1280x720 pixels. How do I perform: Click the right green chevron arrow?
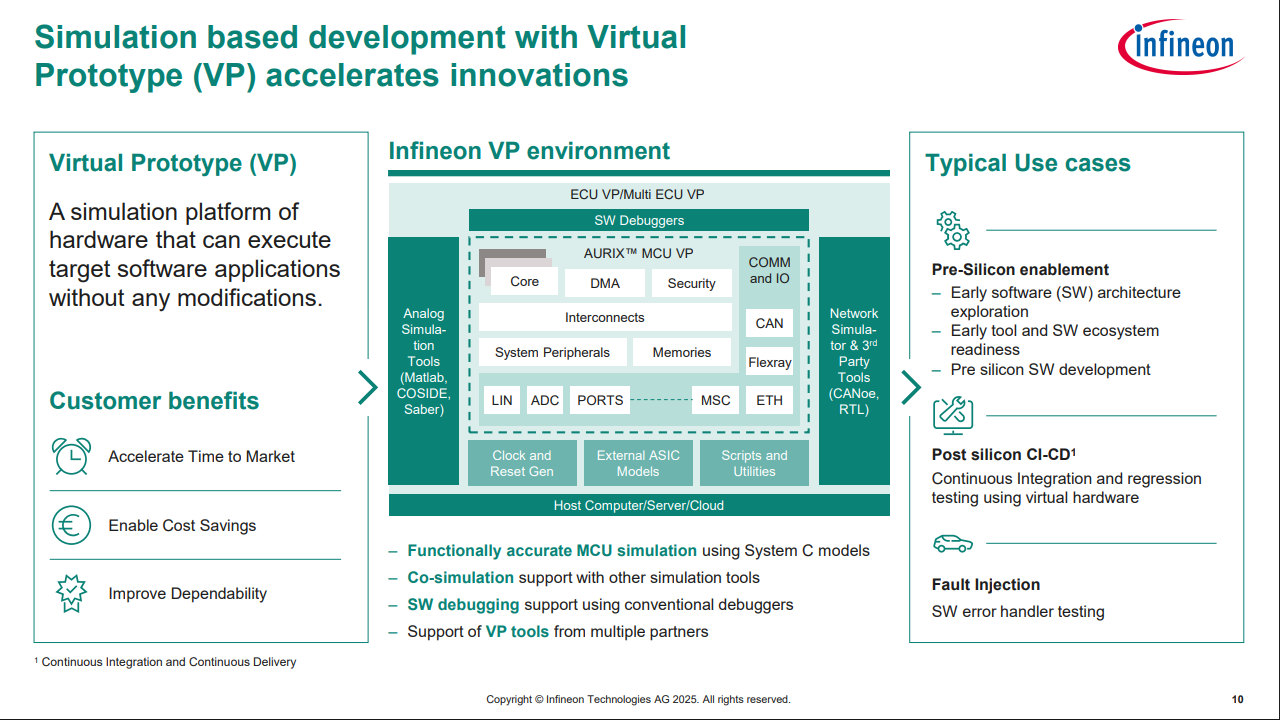(x=910, y=387)
